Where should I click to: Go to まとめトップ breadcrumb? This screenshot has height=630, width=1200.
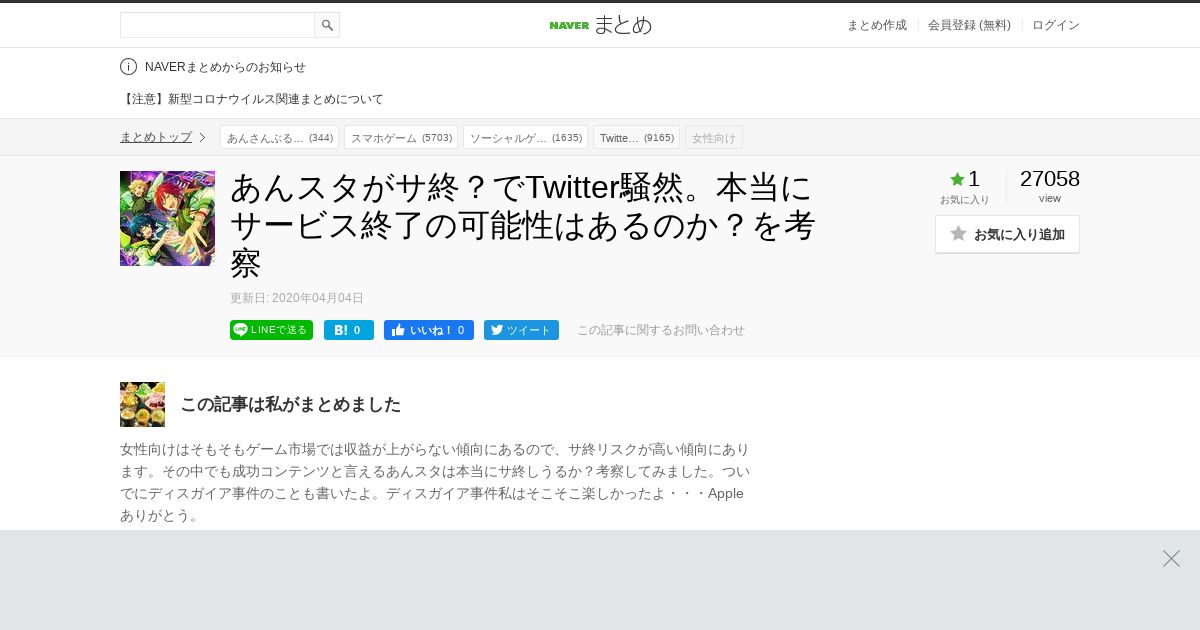pyautogui.click(x=156, y=137)
